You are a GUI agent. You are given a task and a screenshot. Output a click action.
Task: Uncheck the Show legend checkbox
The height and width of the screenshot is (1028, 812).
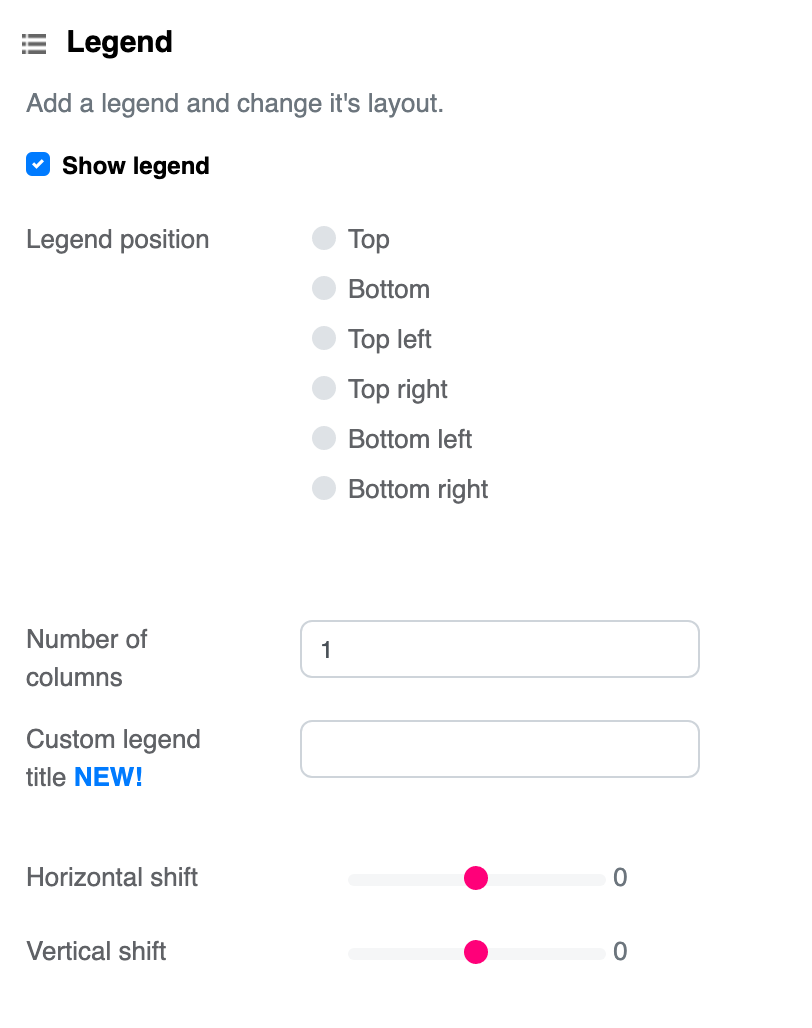pos(38,165)
